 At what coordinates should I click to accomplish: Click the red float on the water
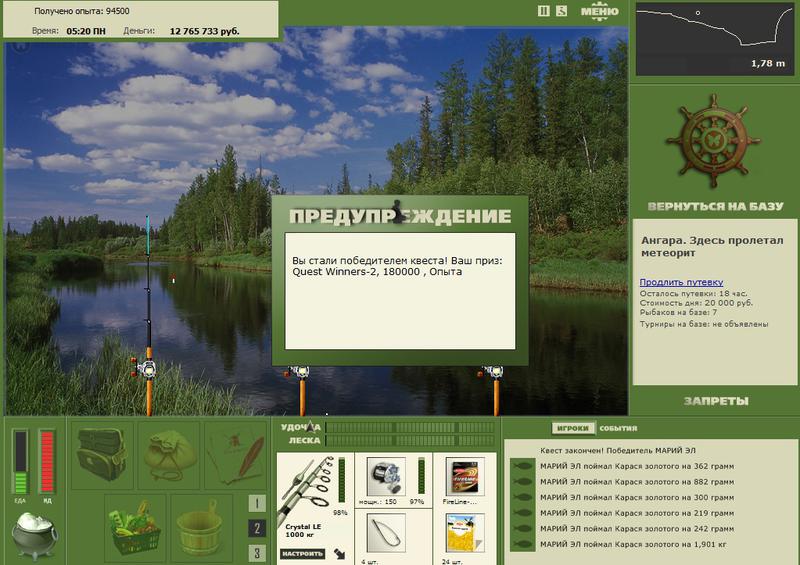tap(173, 279)
